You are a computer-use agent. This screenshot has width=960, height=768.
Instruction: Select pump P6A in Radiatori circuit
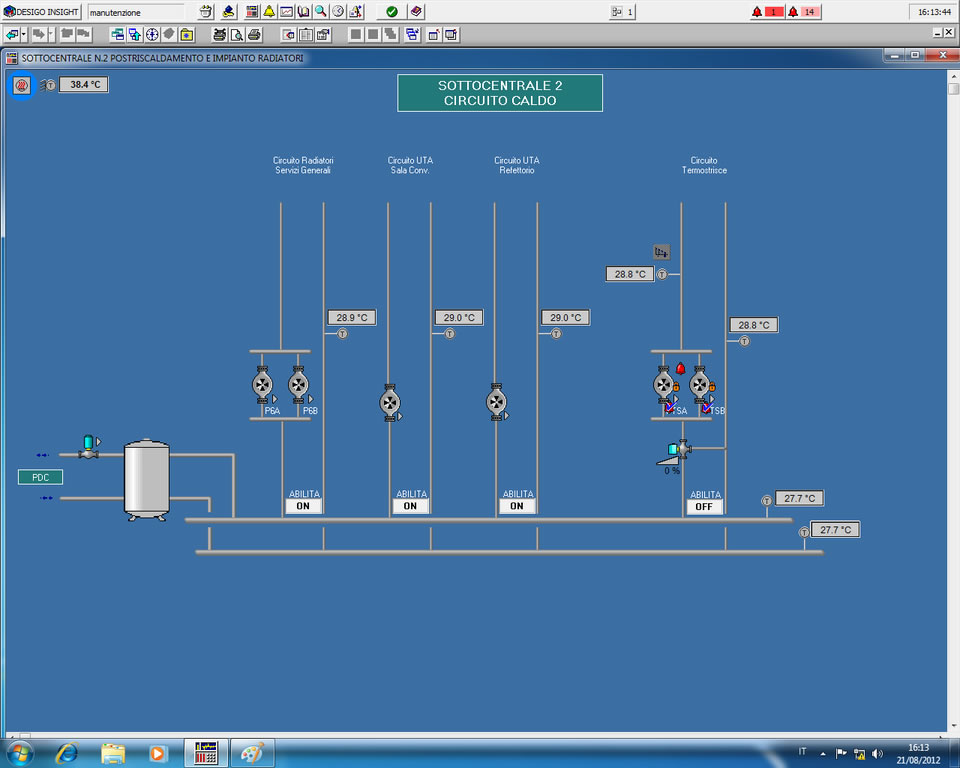pos(263,385)
